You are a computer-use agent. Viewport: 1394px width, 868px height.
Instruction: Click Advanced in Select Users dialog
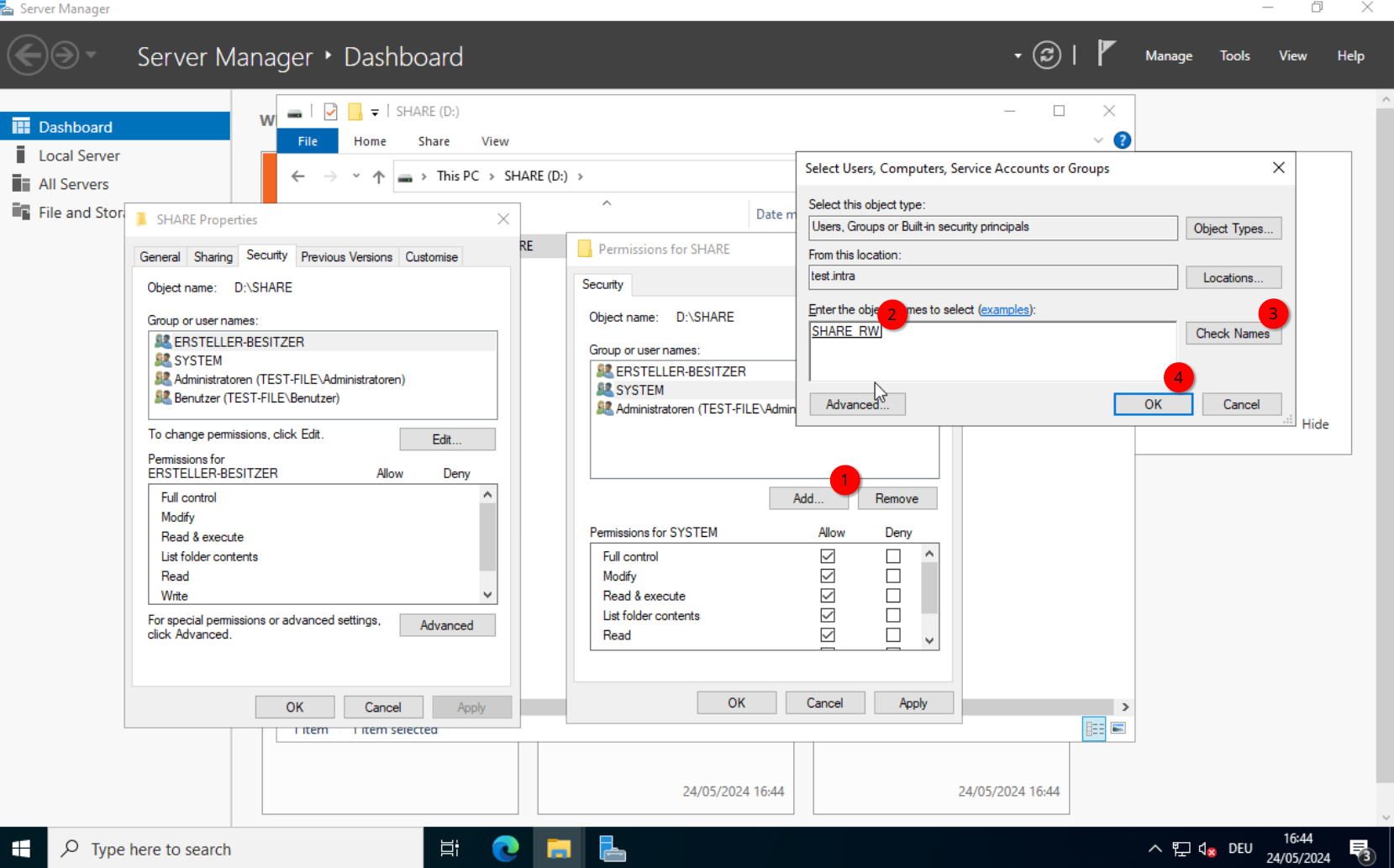click(857, 404)
